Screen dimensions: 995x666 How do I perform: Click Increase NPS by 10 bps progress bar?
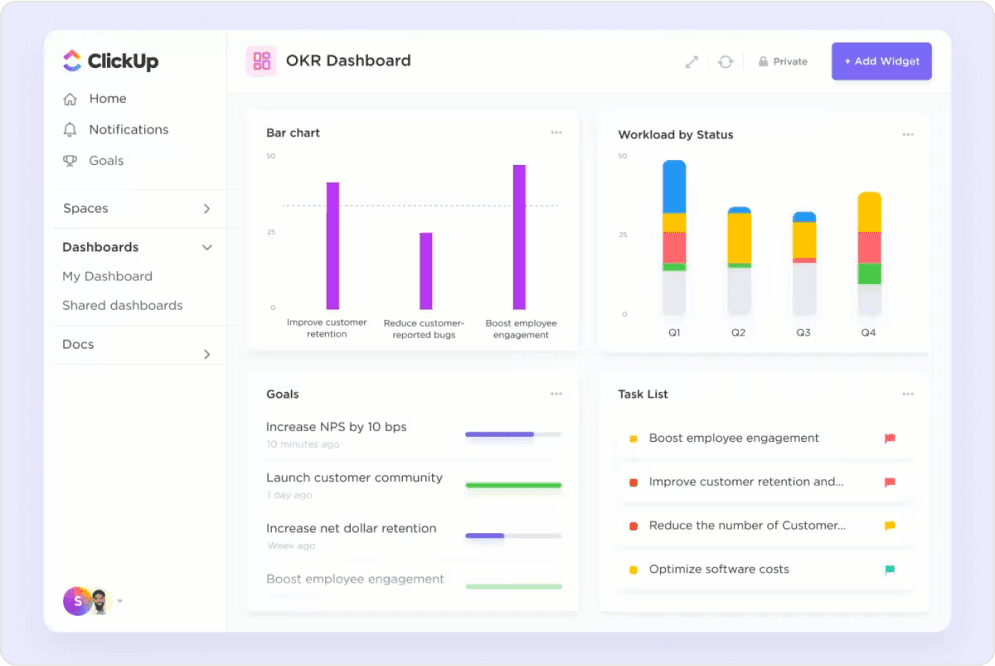[x=513, y=434]
